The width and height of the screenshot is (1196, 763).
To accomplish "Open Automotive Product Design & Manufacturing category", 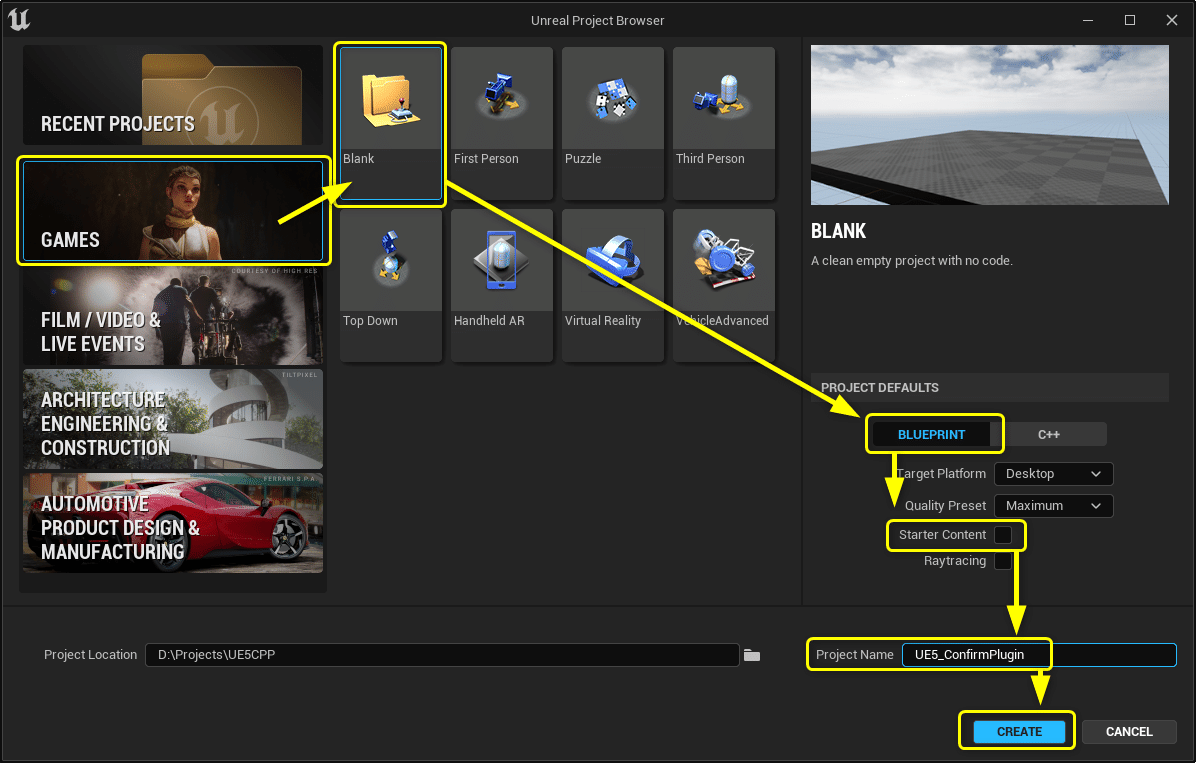I will [x=173, y=523].
